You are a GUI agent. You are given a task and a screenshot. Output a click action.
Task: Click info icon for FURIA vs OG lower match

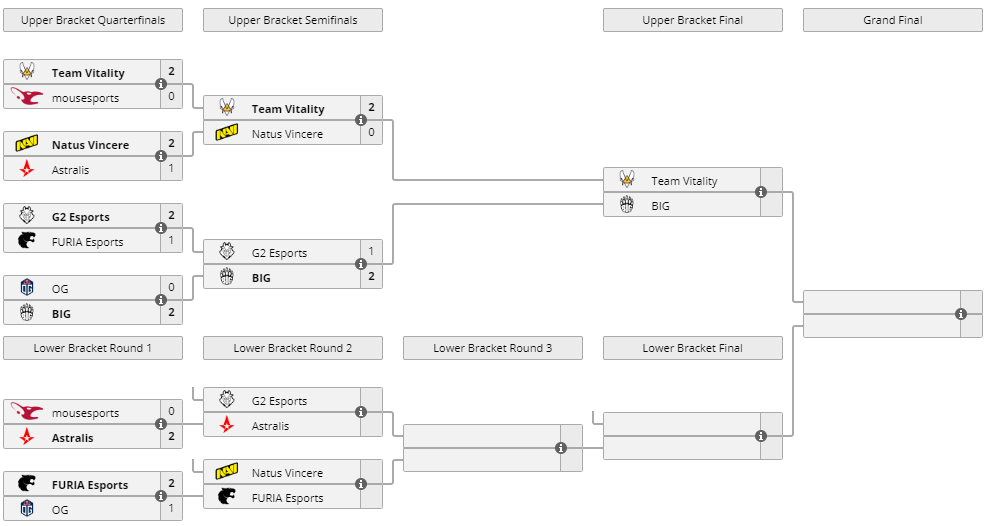tap(161, 497)
